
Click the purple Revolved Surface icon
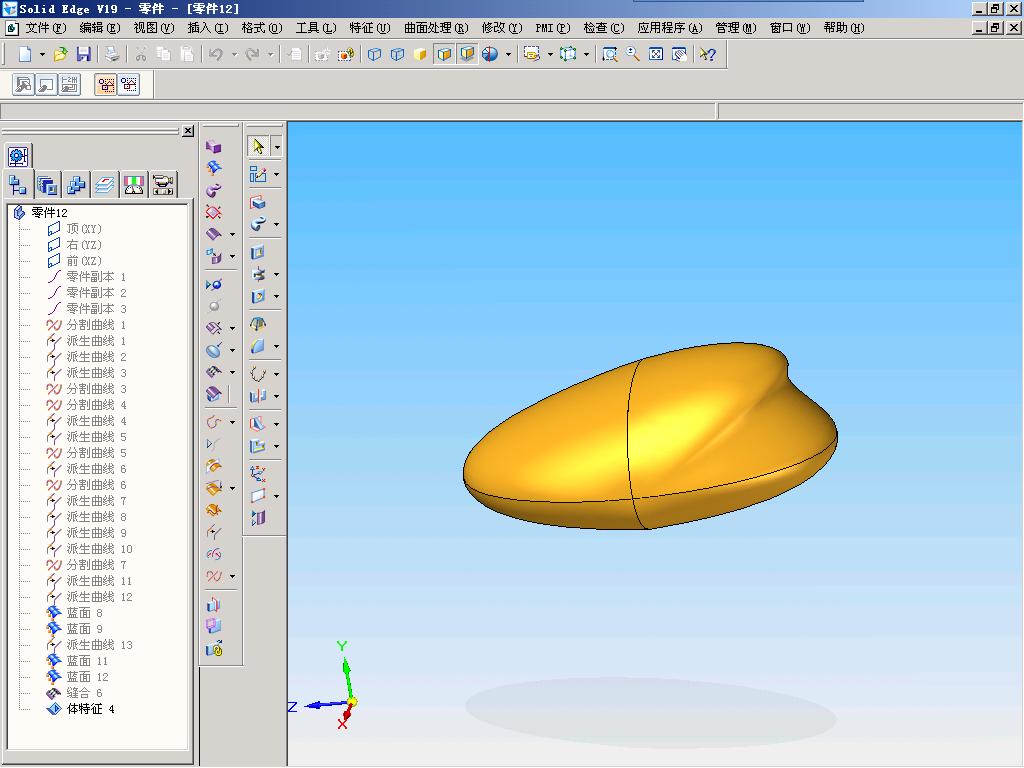pyautogui.click(x=214, y=191)
